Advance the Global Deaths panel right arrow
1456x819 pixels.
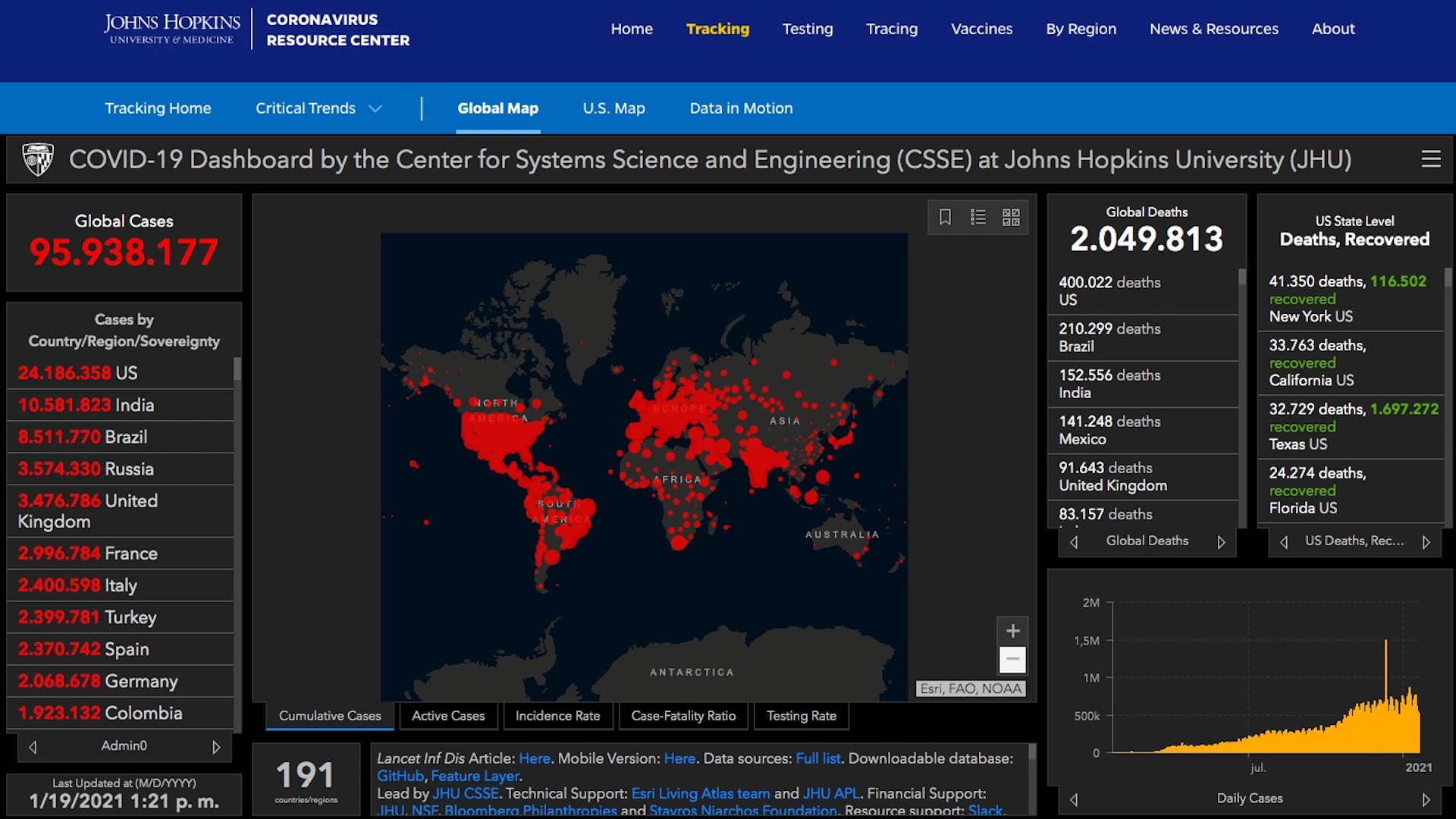[x=1221, y=541]
